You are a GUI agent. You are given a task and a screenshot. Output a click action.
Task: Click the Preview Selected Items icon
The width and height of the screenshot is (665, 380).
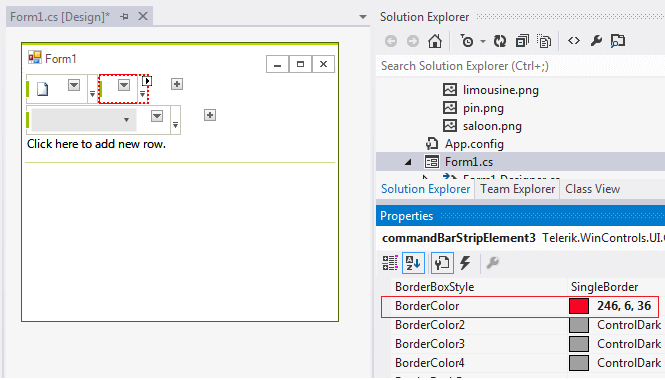click(x=618, y=41)
